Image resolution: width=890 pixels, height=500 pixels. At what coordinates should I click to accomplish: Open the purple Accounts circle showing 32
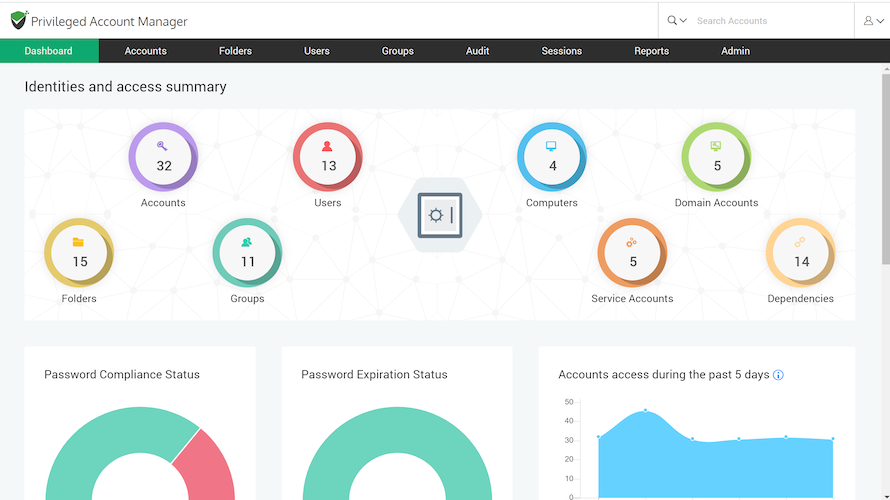(163, 157)
